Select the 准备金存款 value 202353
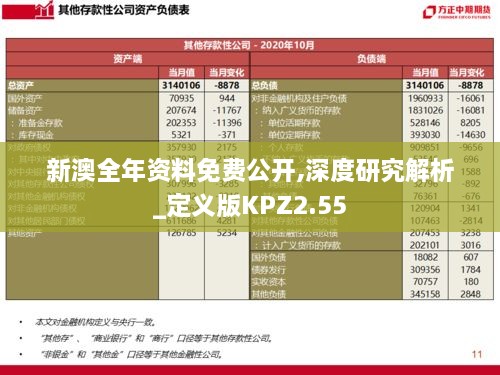 181,123
